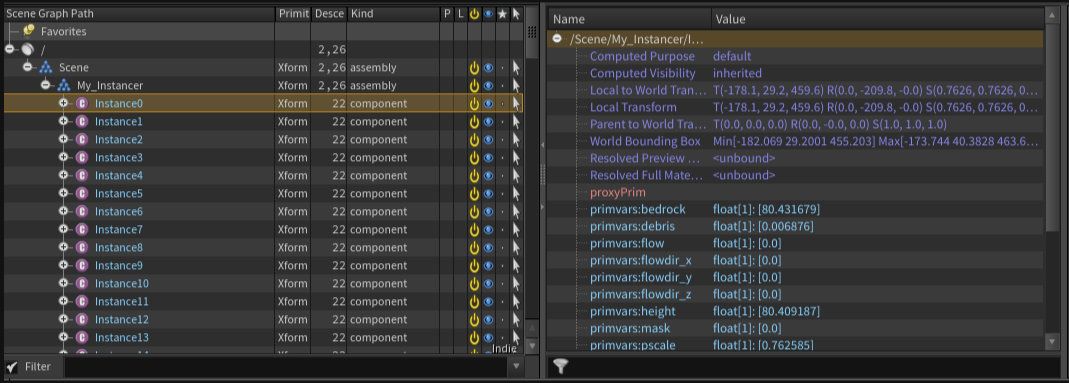Expand the Instance0 tree node
Screen dimensions: 1069x383
[x=63, y=104]
